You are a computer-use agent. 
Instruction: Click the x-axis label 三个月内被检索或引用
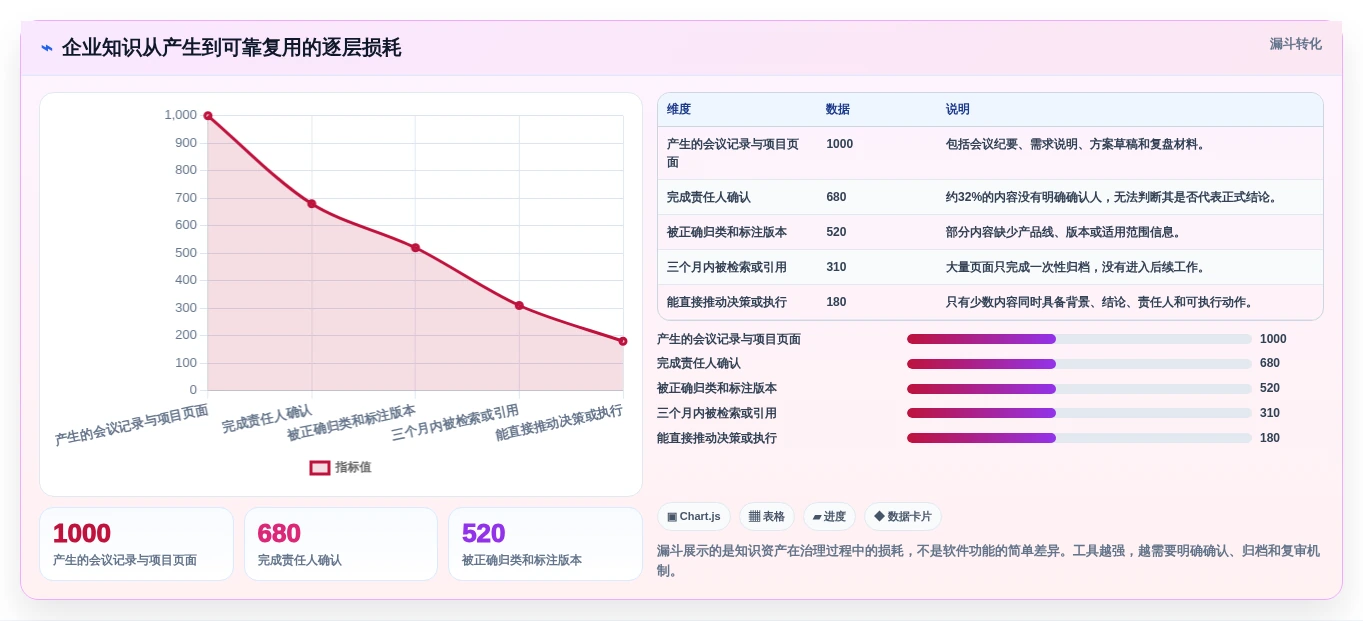[x=456, y=423]
